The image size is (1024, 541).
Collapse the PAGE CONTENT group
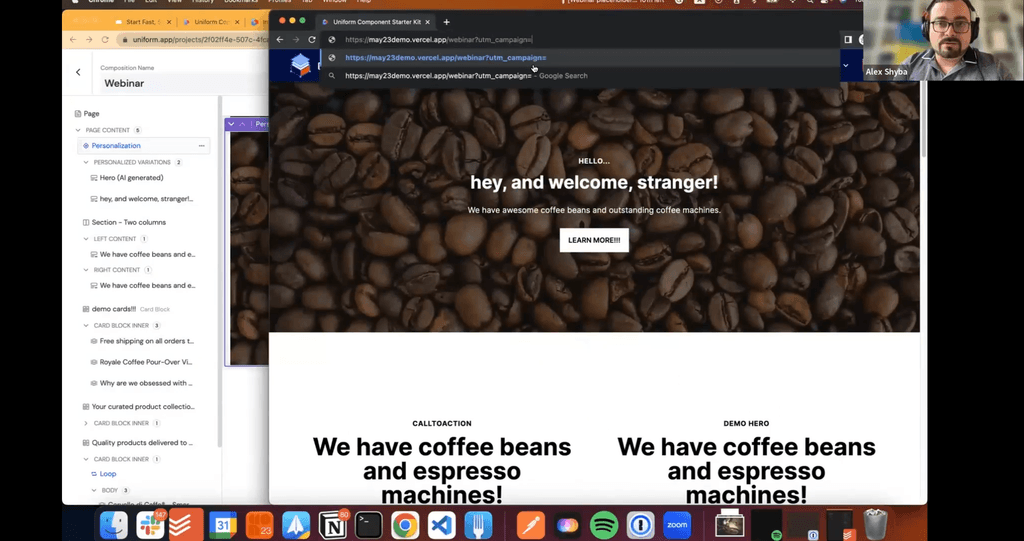click(x=78, y=130)
